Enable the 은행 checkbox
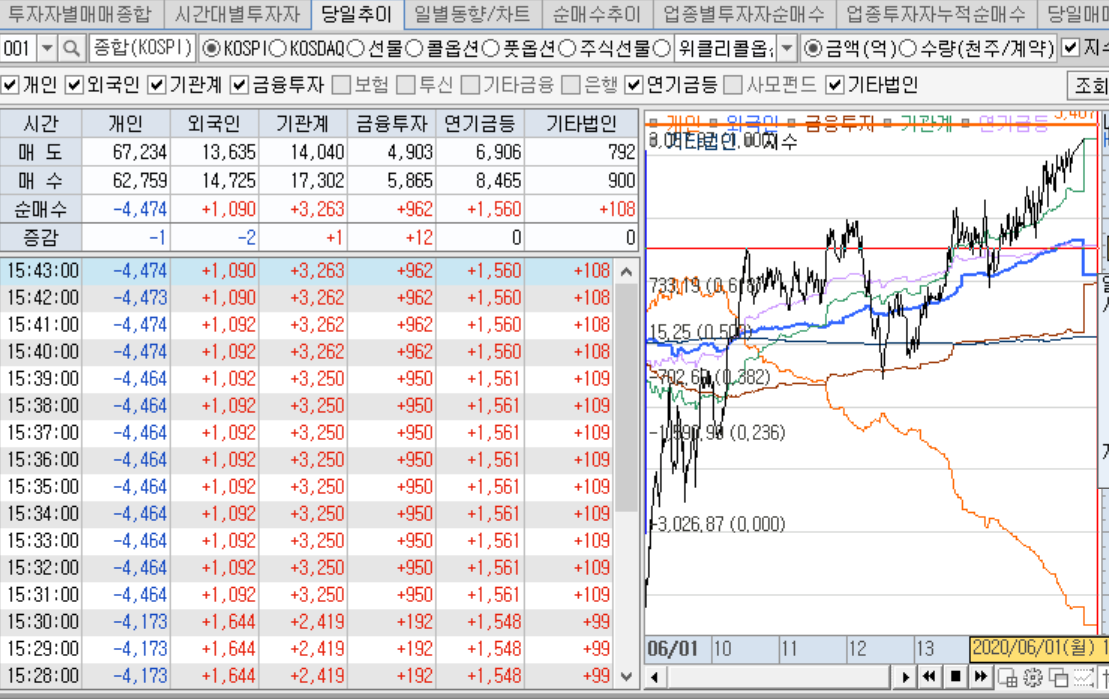The image size is (1109, 699). coord(570,86)
